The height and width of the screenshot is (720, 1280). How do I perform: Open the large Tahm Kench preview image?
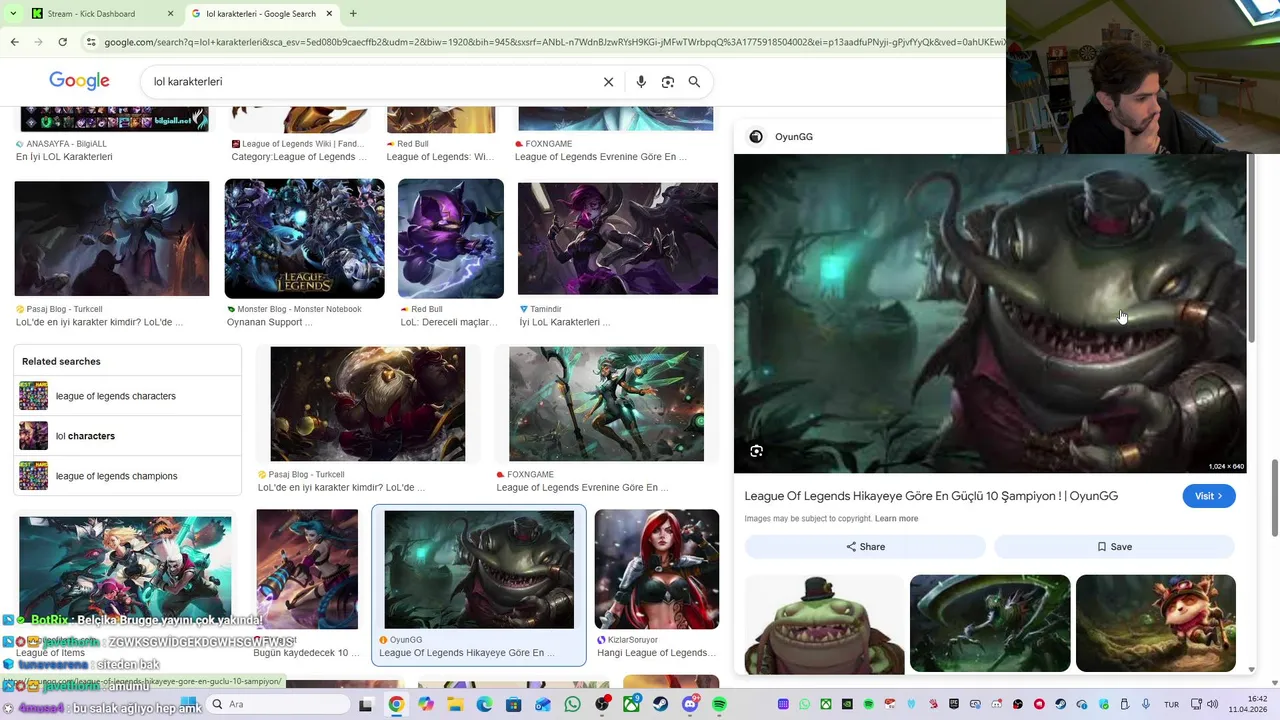point(990,313)
